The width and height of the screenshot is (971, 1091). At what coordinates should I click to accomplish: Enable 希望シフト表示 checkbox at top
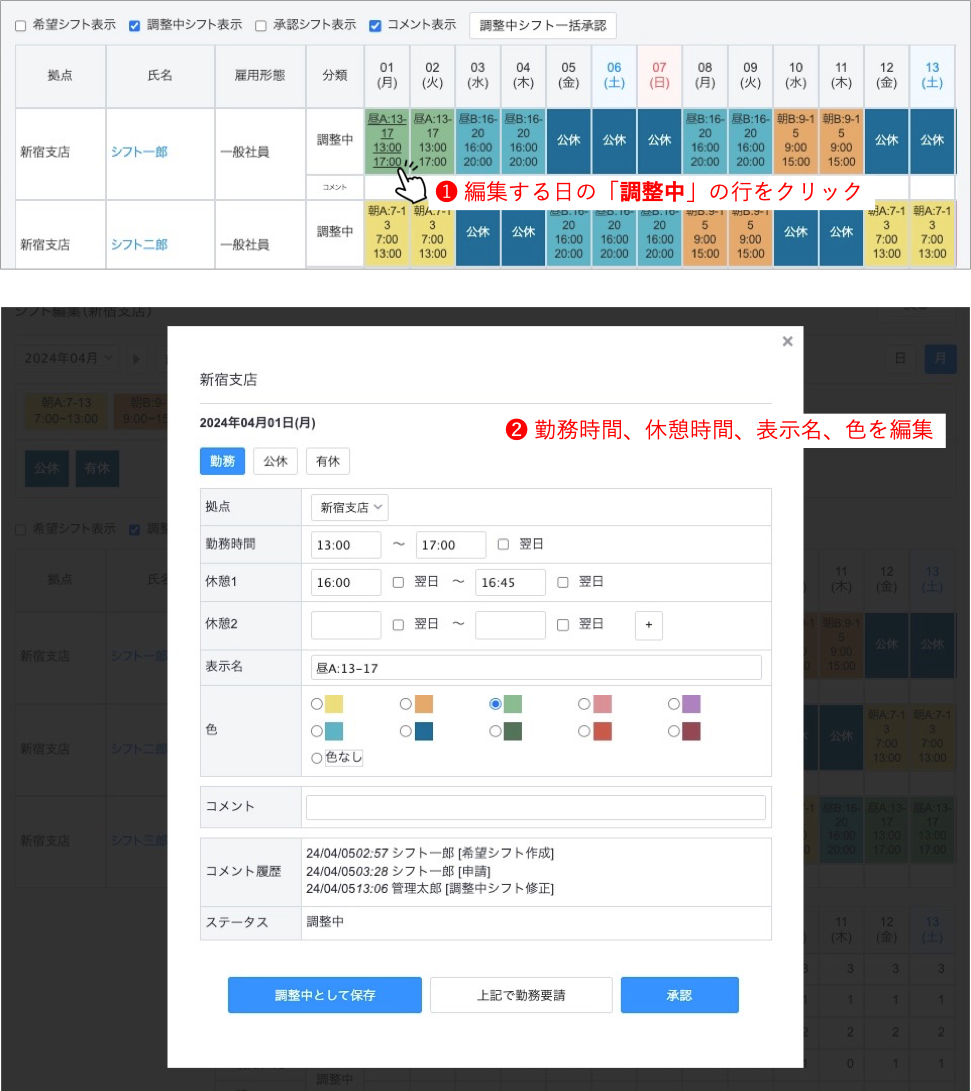(21, 25)
